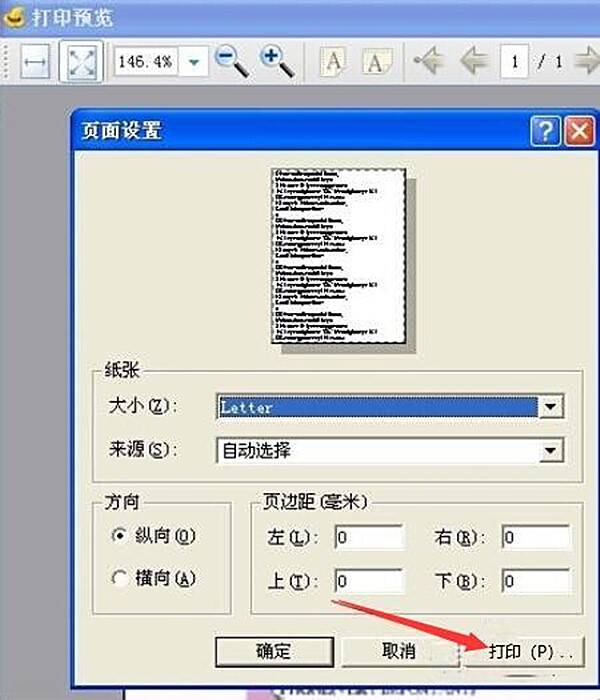Zoom in with the plus magnifier
This screenshot has width=600, height=700.
tap(277, 62)
